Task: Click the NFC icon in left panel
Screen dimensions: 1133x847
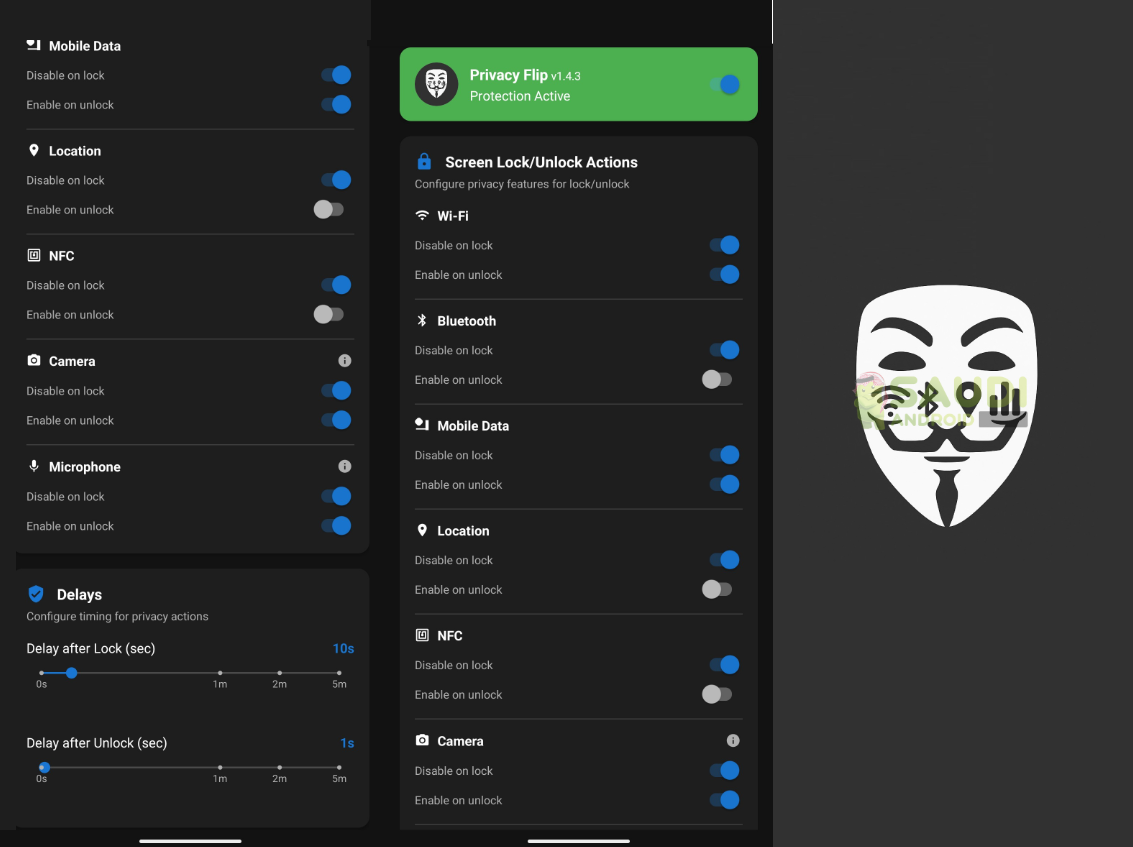Action: [x=33, y=255]
